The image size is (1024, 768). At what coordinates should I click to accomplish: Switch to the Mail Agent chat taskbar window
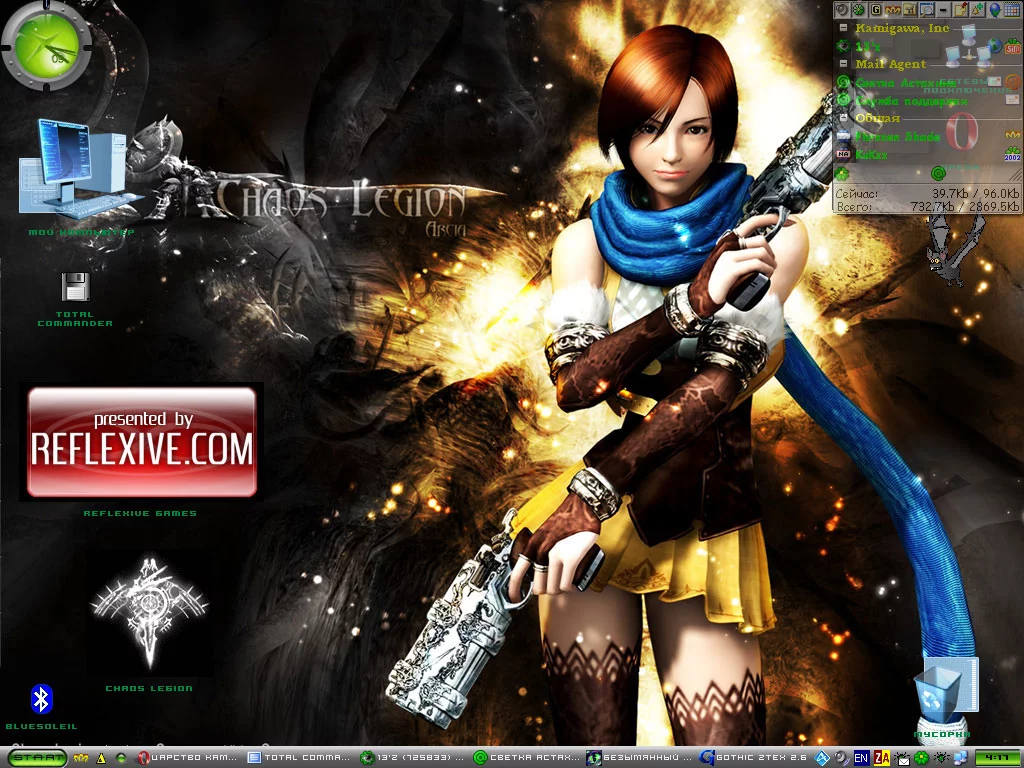point(526,758)
